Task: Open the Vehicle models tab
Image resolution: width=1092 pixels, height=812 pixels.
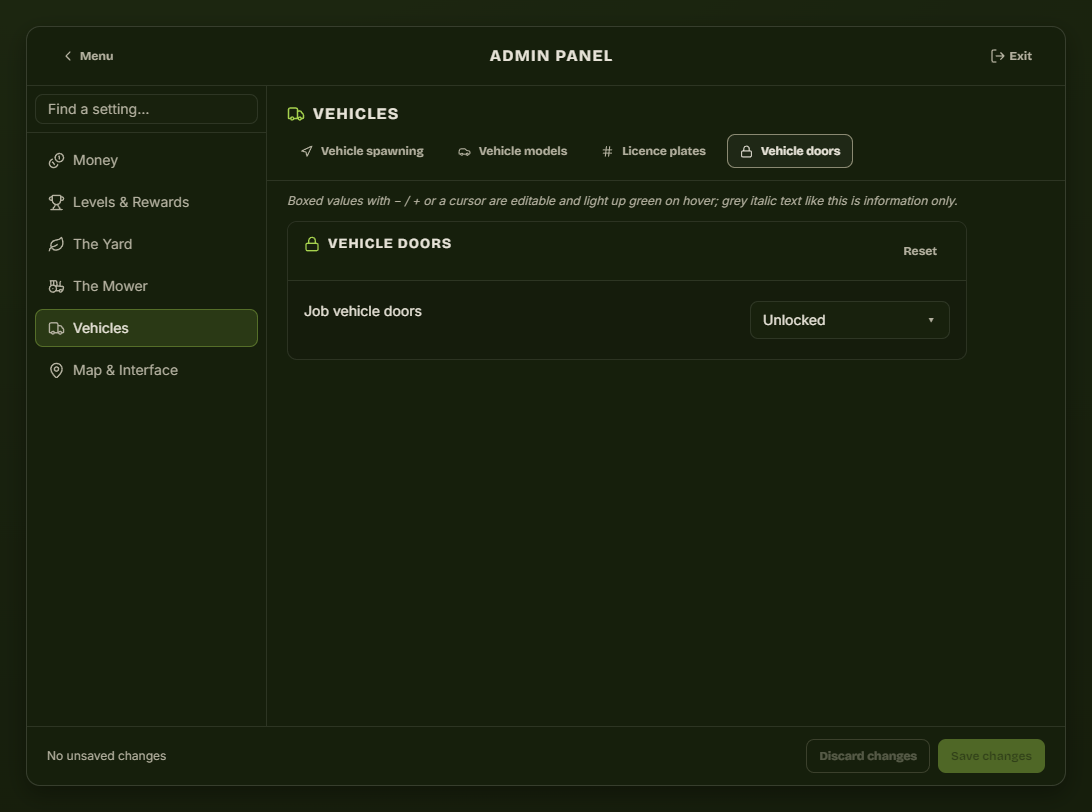Action: pos(513,151)
